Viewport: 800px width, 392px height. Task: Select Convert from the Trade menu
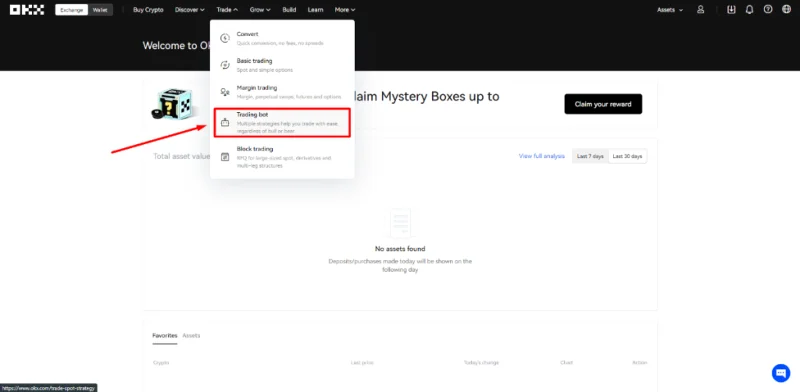[282, 38]
